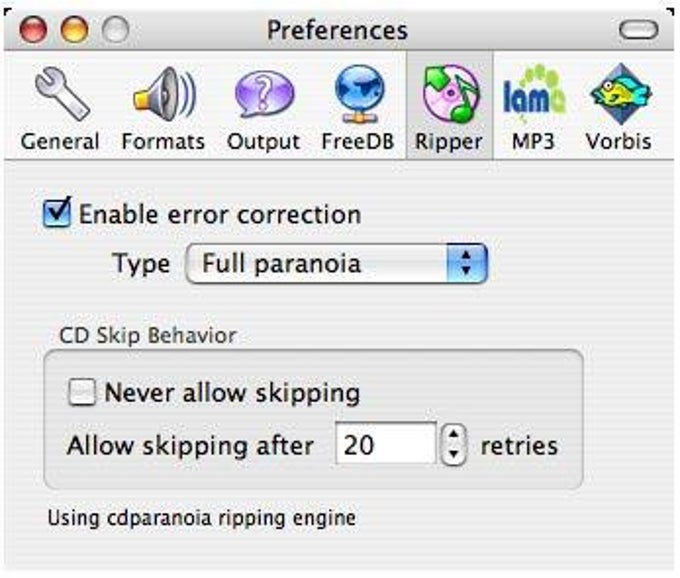The height and width of the screenshot is (578, 680).
Task: Click the retries number field showing 20
Action: 386,444
